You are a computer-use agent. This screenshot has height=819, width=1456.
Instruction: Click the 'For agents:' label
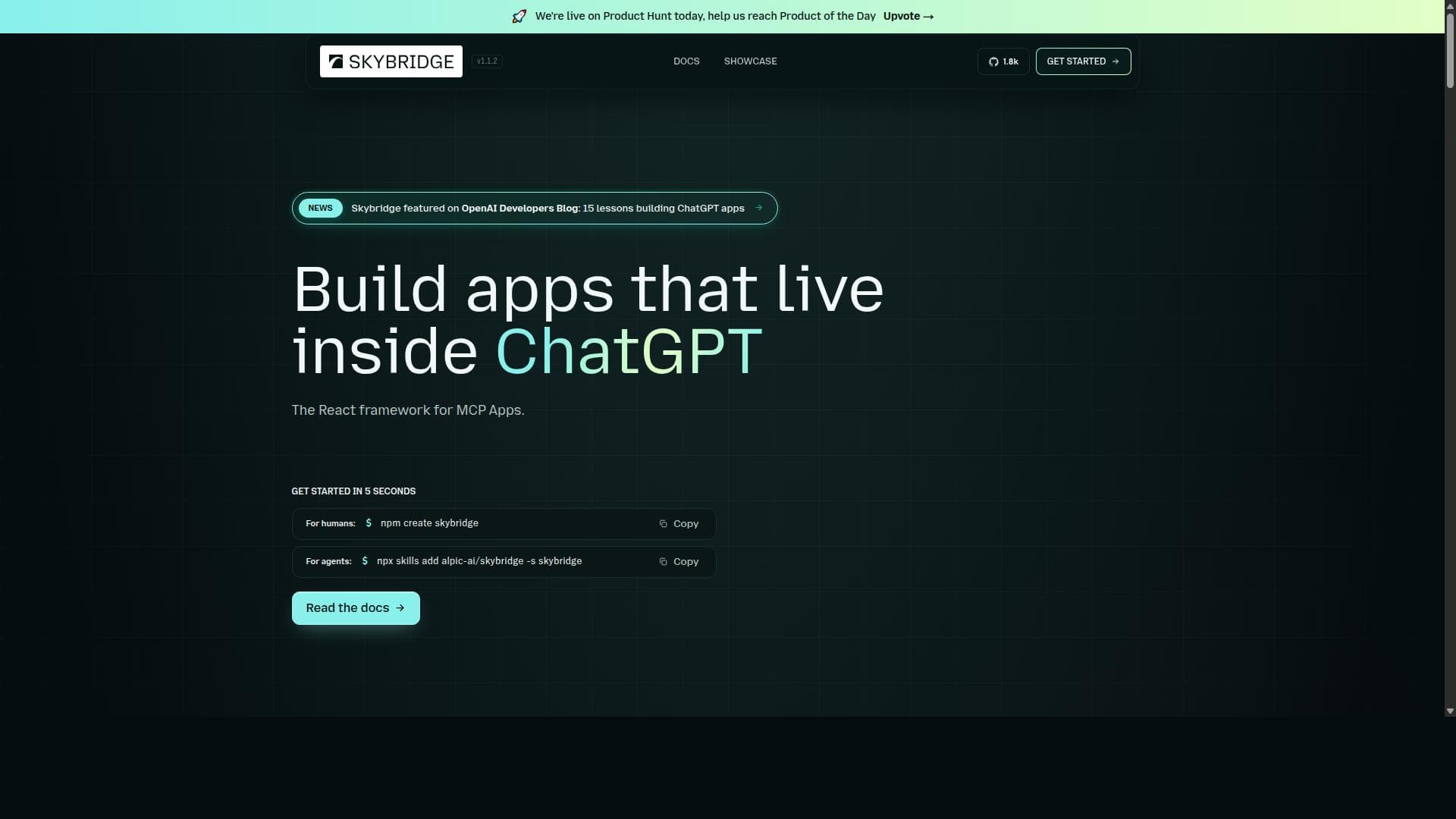328,561
